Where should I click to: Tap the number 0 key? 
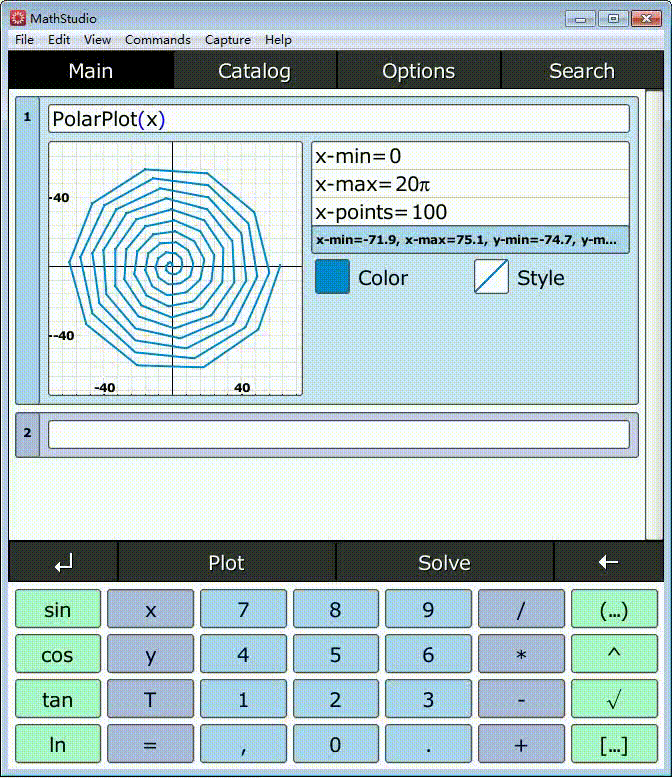(336, 744)
